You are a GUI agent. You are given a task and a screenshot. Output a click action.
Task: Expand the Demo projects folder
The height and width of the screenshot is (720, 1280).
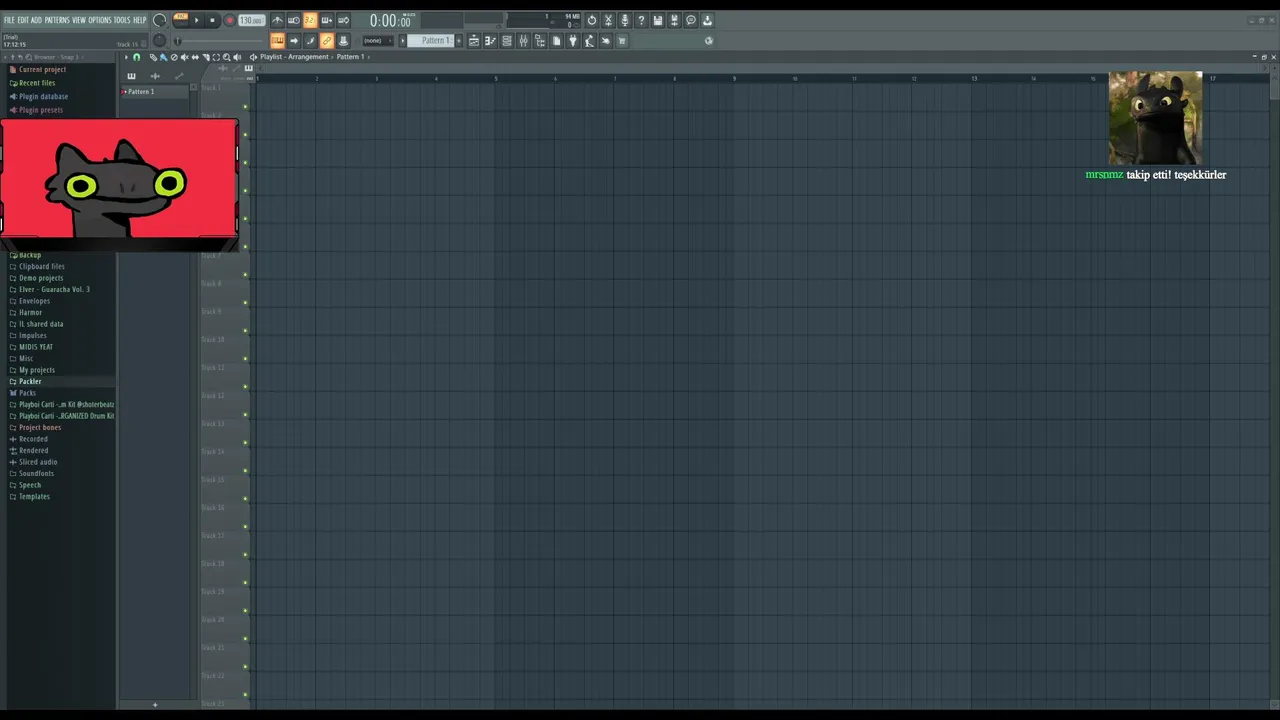41,278
